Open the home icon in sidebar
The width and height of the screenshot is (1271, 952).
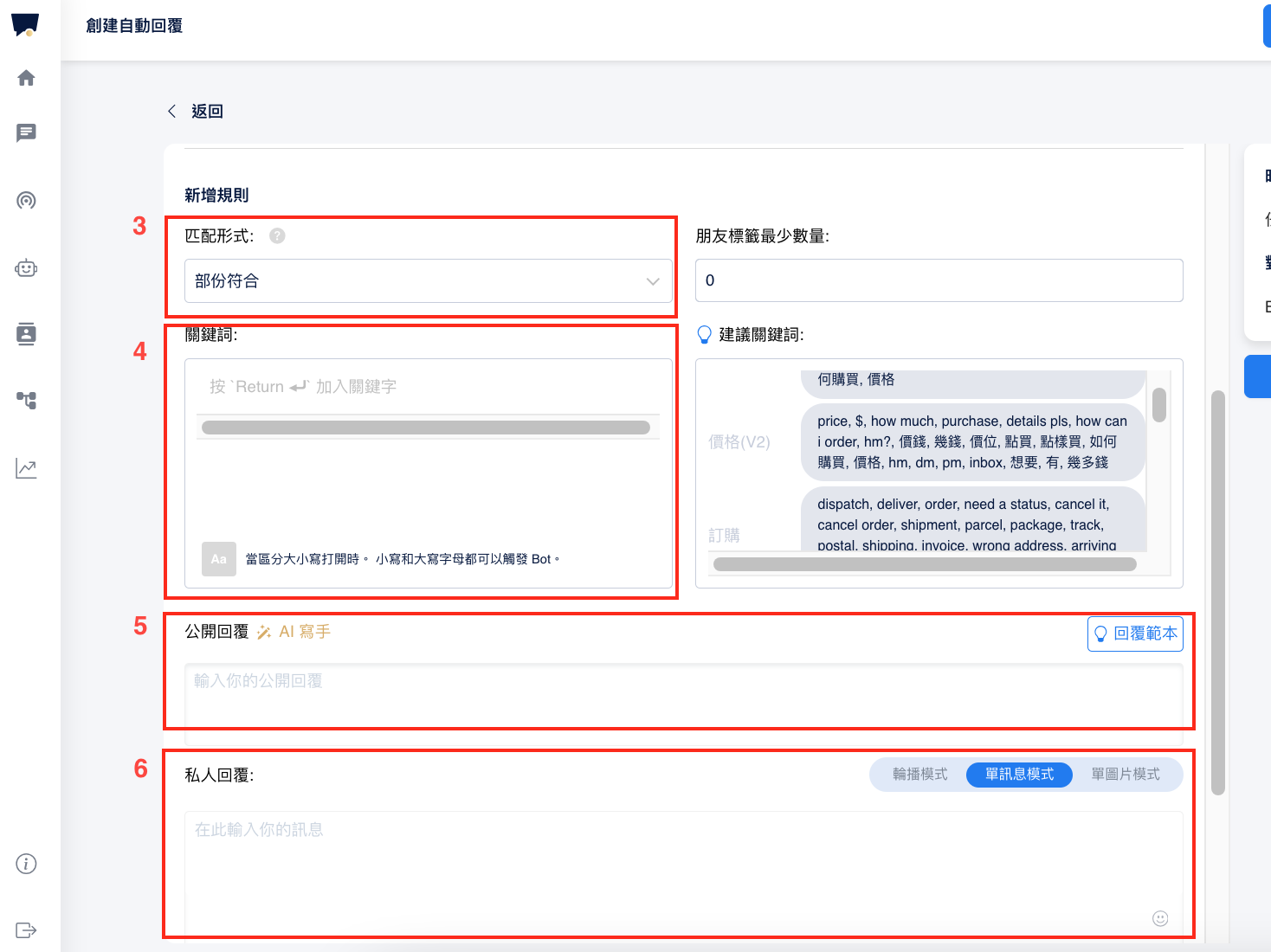(x=26, y=78)
